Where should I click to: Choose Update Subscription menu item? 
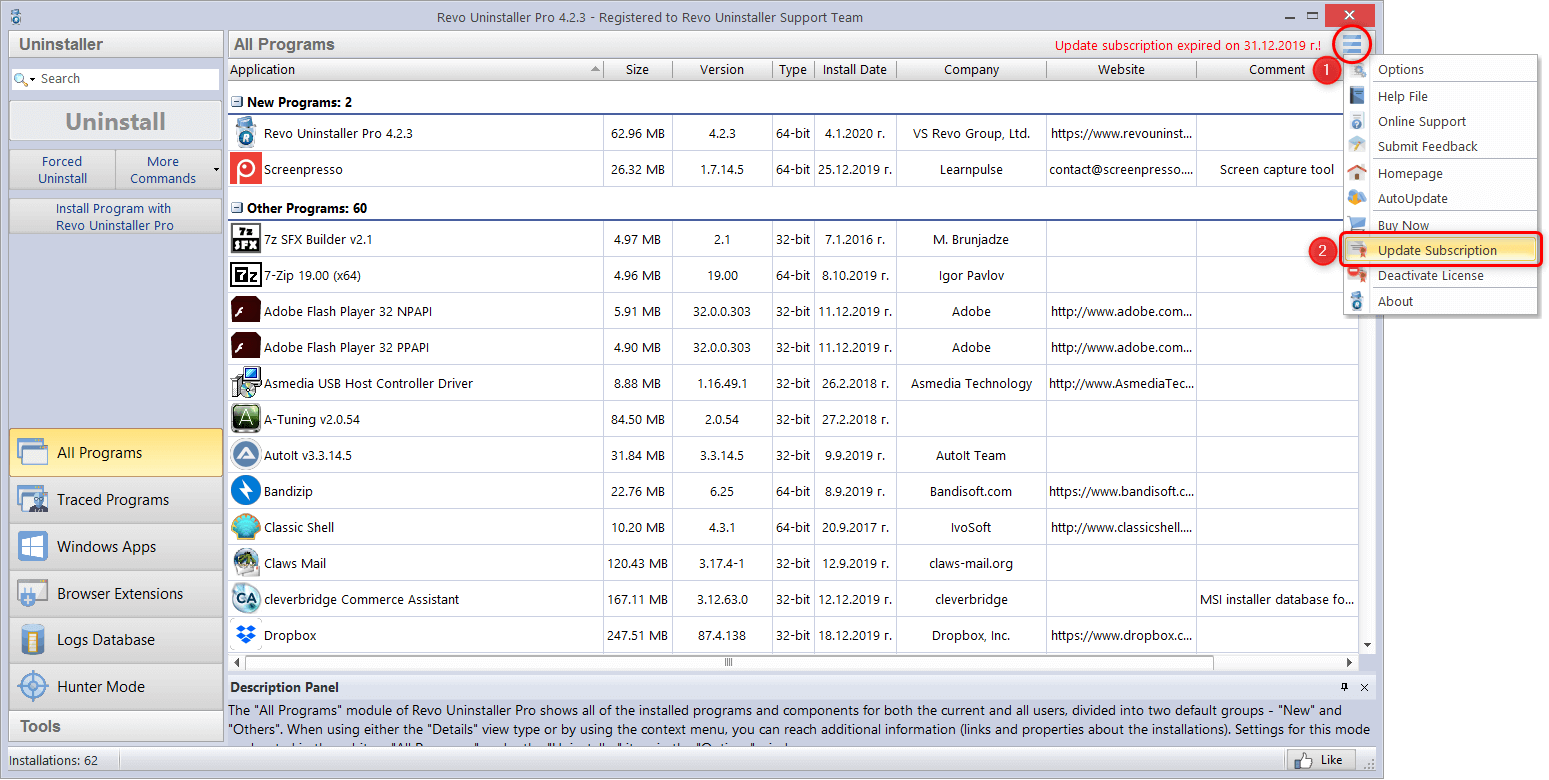[1440, 250]
